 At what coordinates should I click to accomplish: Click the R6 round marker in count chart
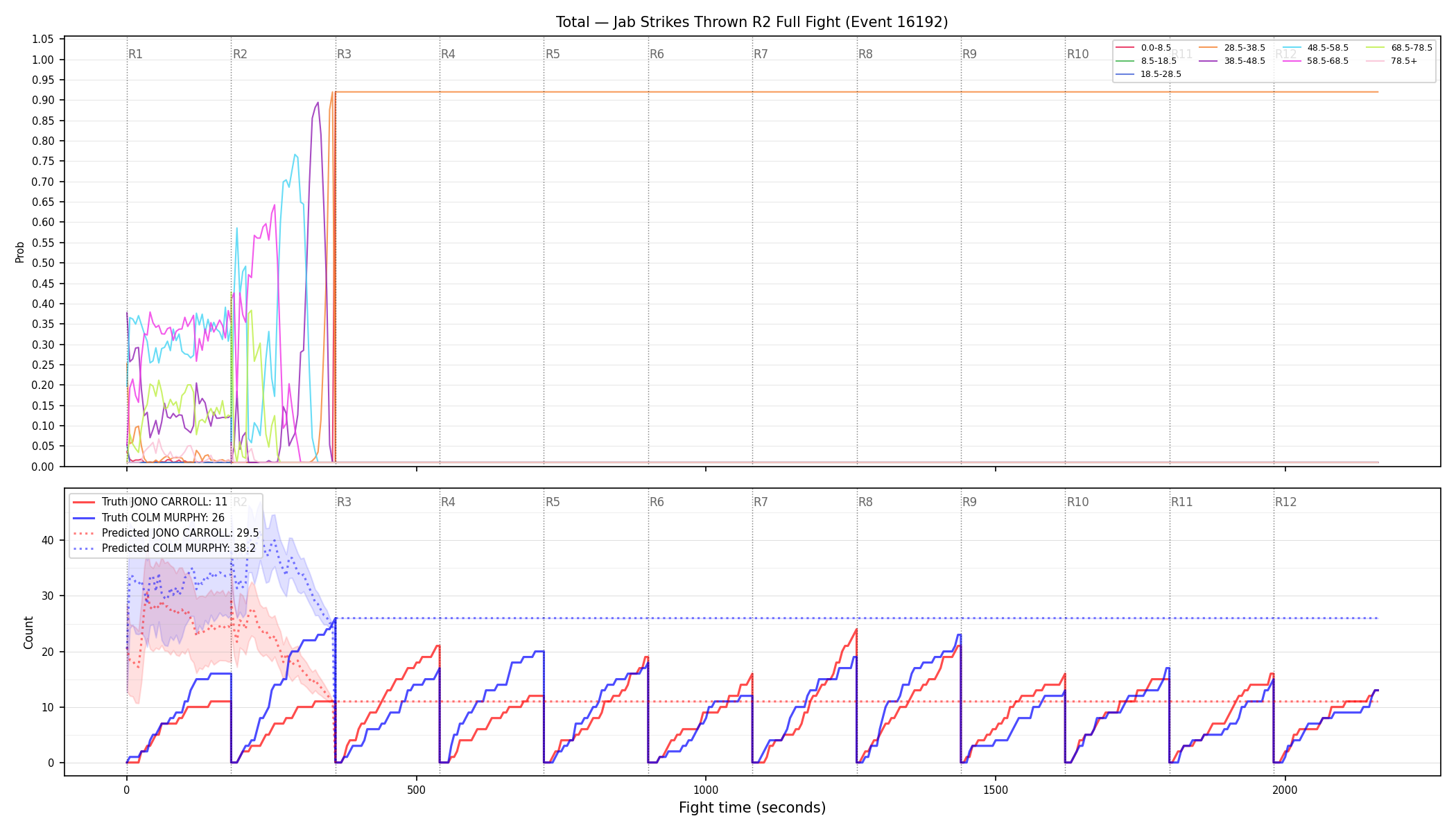tap(657, 502)
